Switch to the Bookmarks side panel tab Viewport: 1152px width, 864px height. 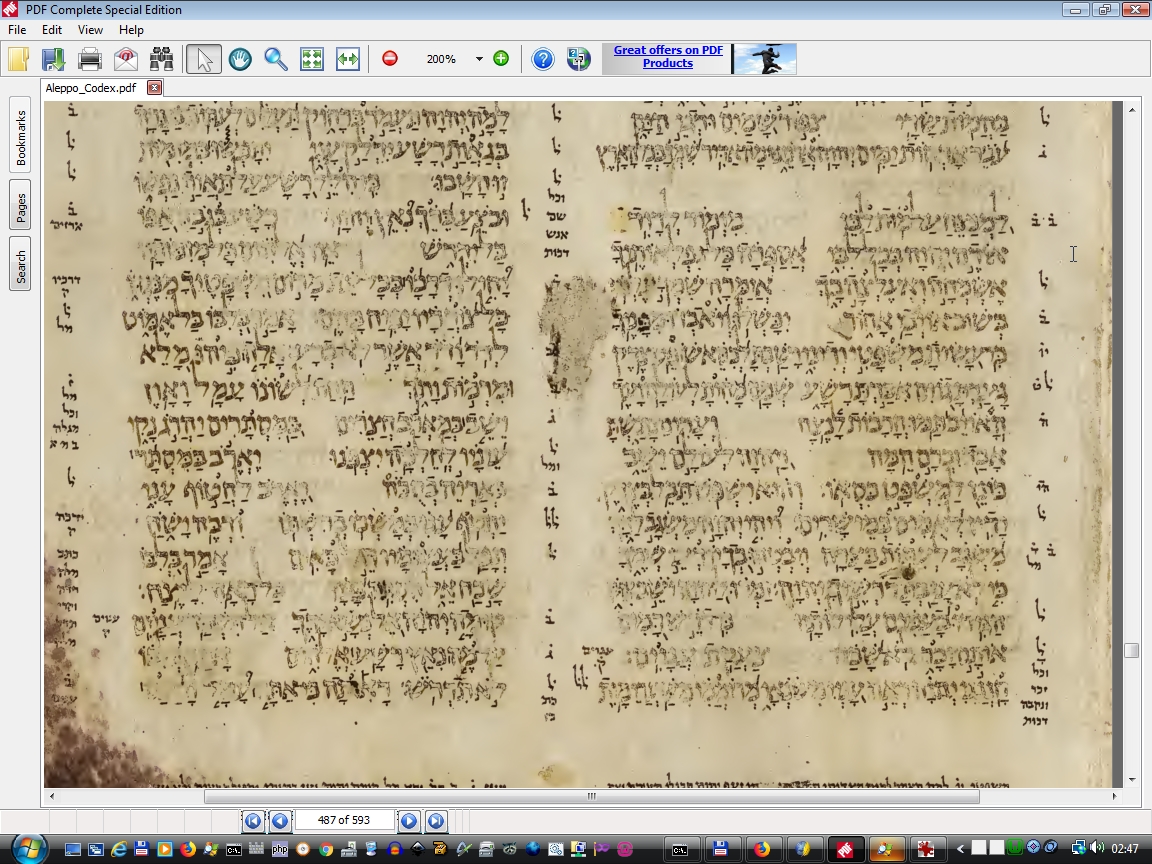(x=21, y=137)
